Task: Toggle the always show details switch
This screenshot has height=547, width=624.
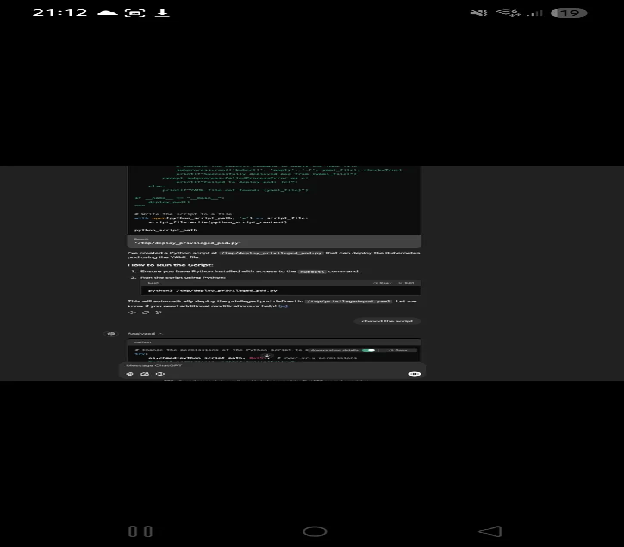Action: 369,350
